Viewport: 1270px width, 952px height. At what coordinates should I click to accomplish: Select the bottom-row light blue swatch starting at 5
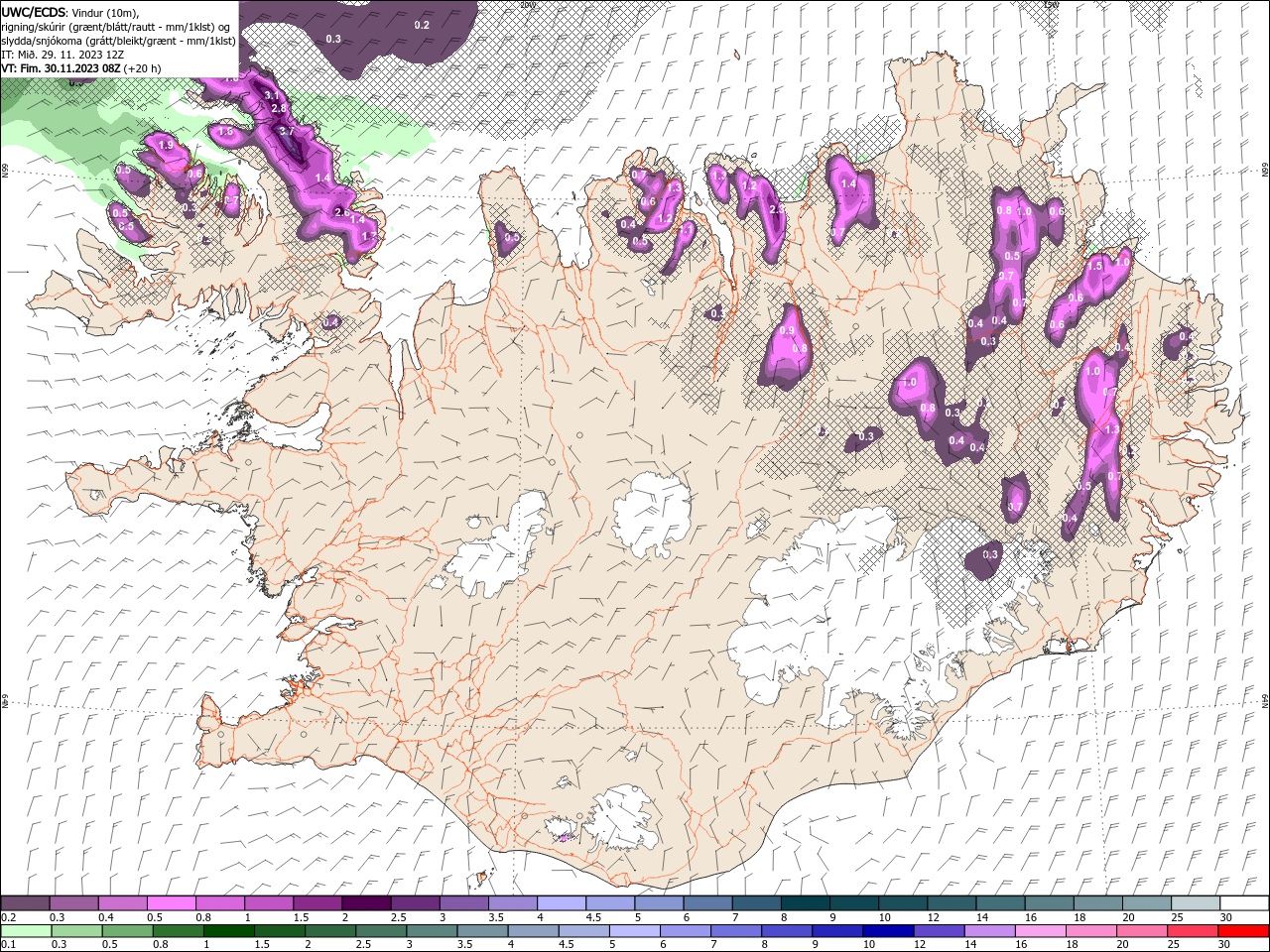[x=635, y=931]
